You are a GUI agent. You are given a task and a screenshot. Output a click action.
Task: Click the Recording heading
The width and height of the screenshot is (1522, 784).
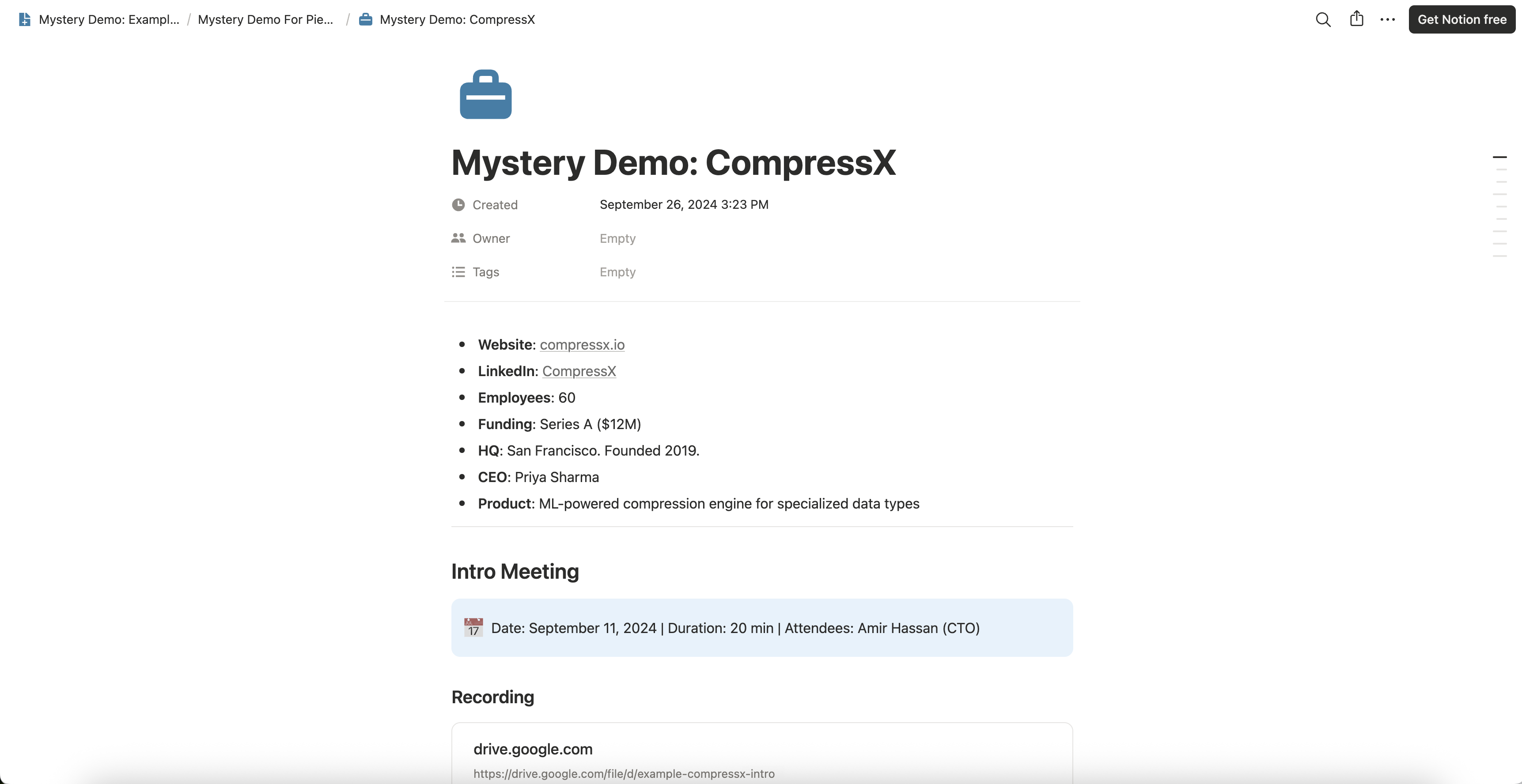click(x=493, y=697)
